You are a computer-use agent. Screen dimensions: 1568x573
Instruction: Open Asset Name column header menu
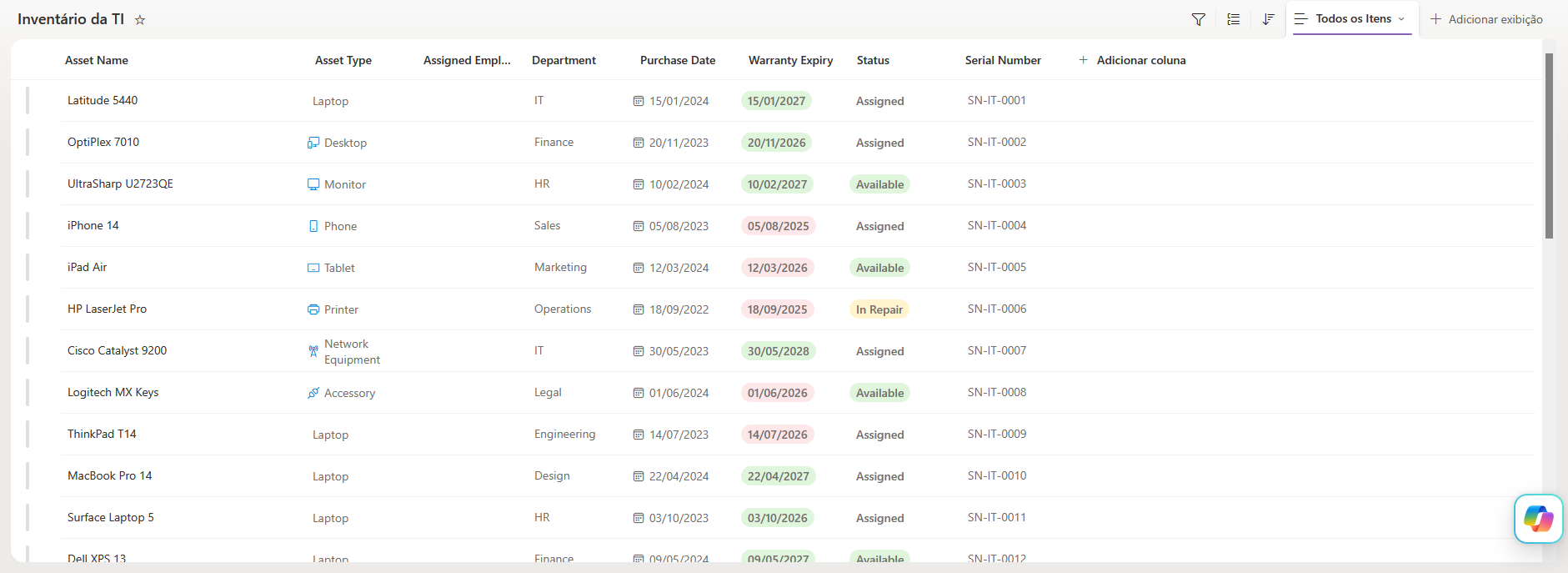[97, 60]
